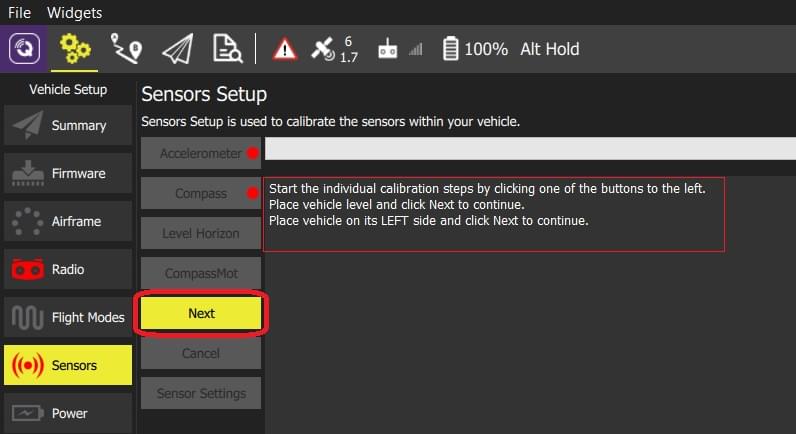The width and height of the screenshot is (796, 434).
Task: Open Vehicle Setup gears icon
Action: point(75,49)
